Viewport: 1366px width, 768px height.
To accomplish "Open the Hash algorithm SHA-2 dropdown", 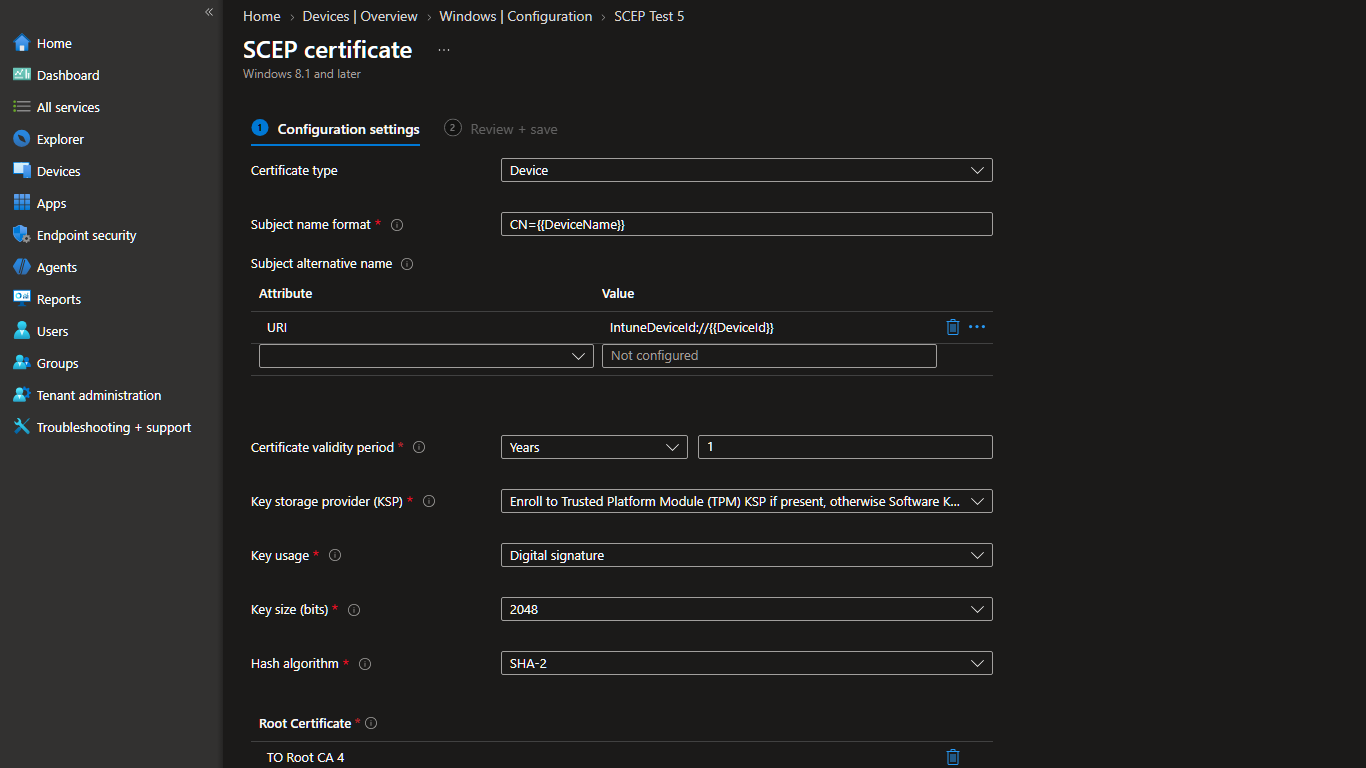I will pyautogui.click(x=747, y=663).
